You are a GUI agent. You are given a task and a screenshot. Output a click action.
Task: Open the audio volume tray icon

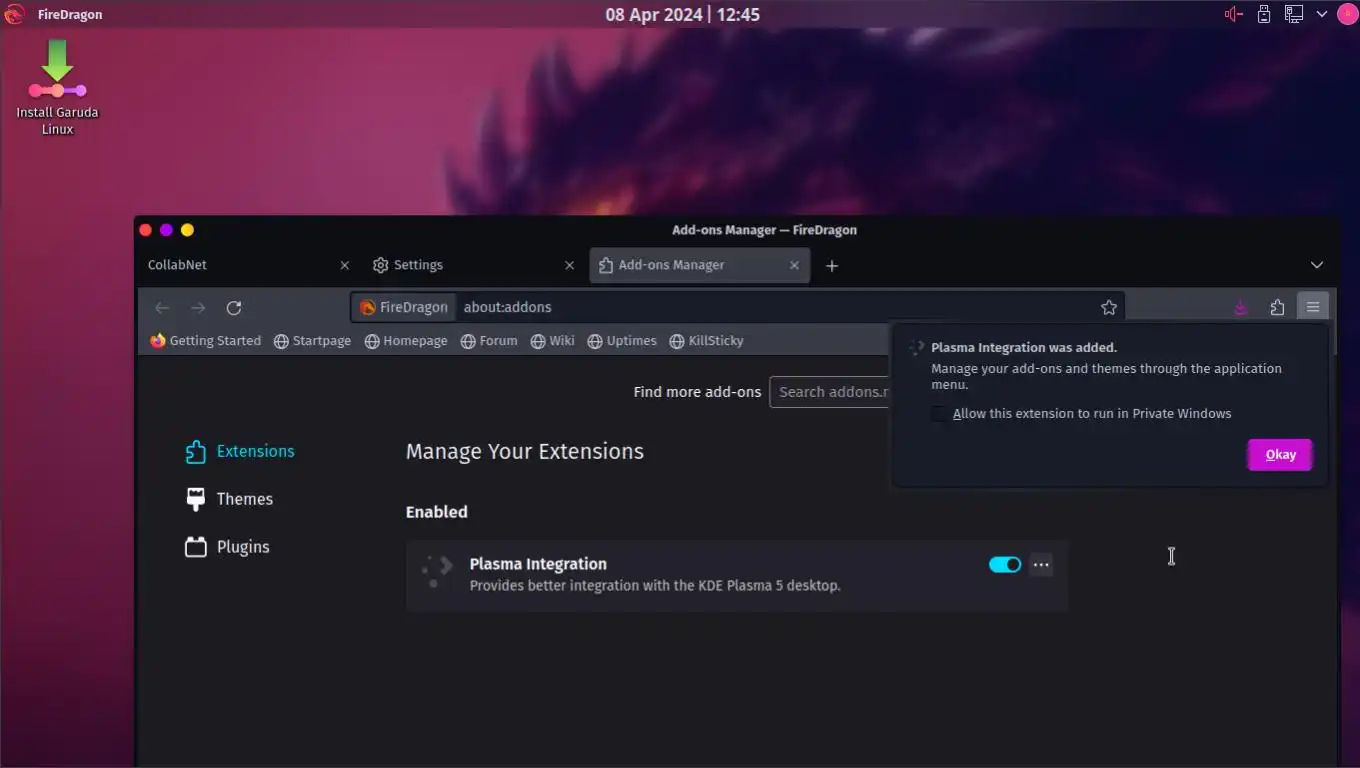1234,14
